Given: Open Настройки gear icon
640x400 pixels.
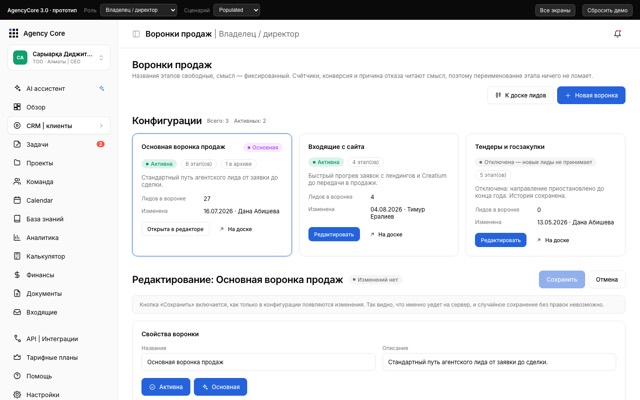Looking at the screenshot, I should pyautogui.click(x=17, y=395).
